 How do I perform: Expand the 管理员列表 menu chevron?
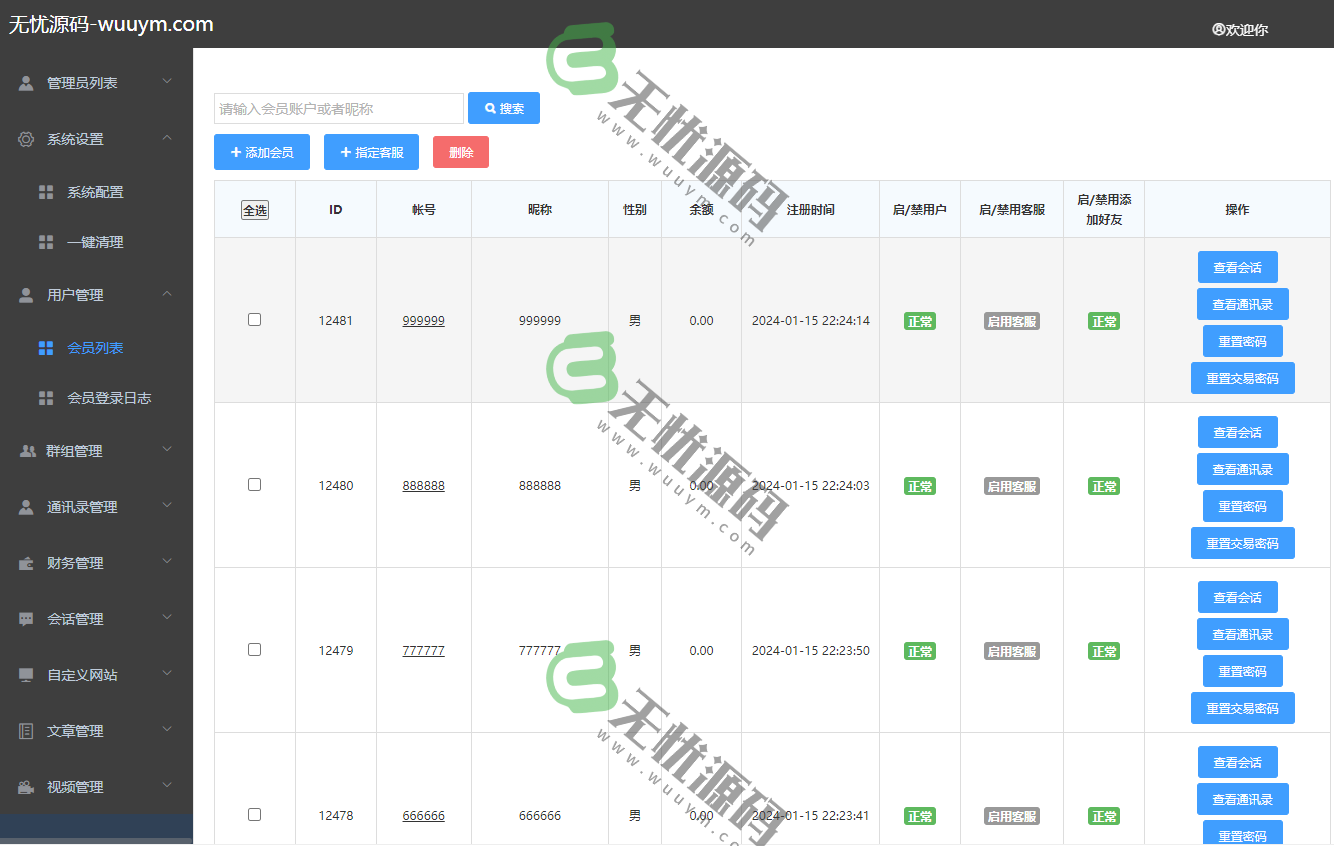coord(167,82)
